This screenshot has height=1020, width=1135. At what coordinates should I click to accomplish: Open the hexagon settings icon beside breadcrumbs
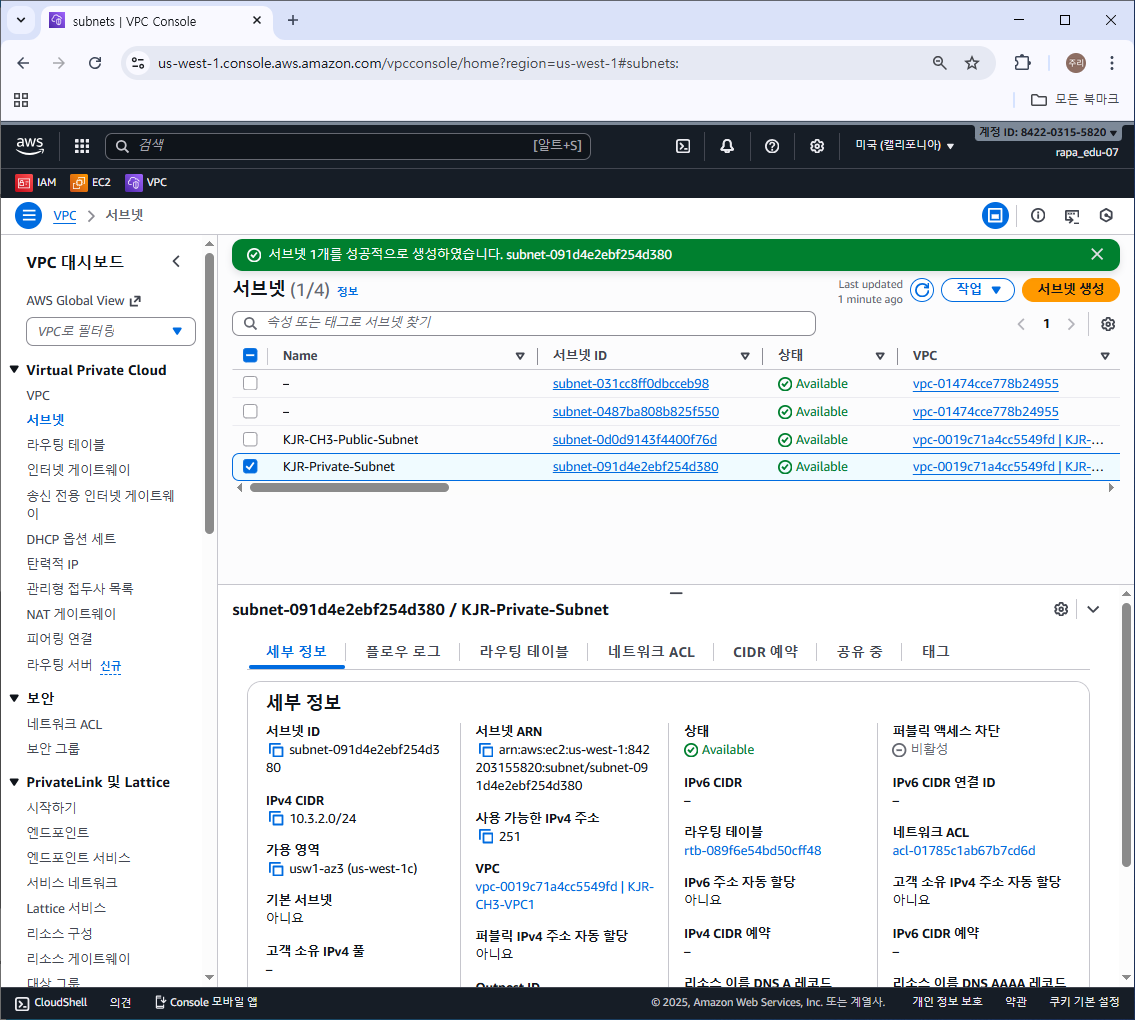pyautogui.click(x=1105, y=215)
